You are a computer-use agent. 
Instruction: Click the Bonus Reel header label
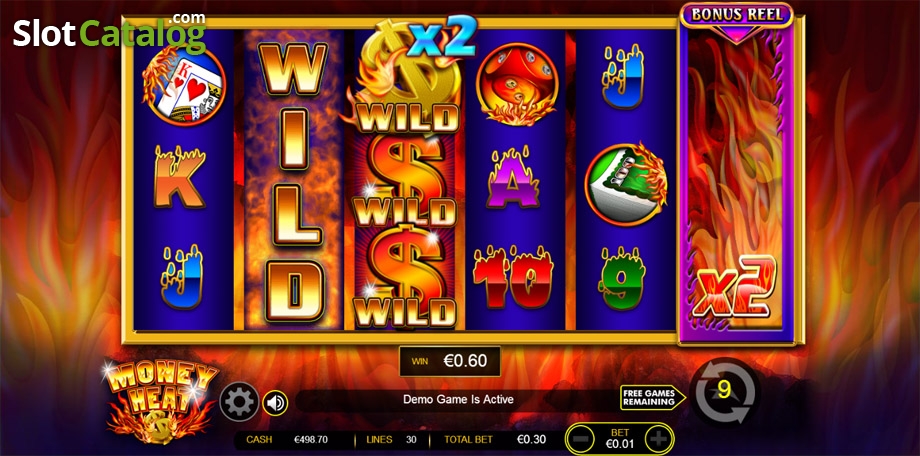[x=736, y=15]
